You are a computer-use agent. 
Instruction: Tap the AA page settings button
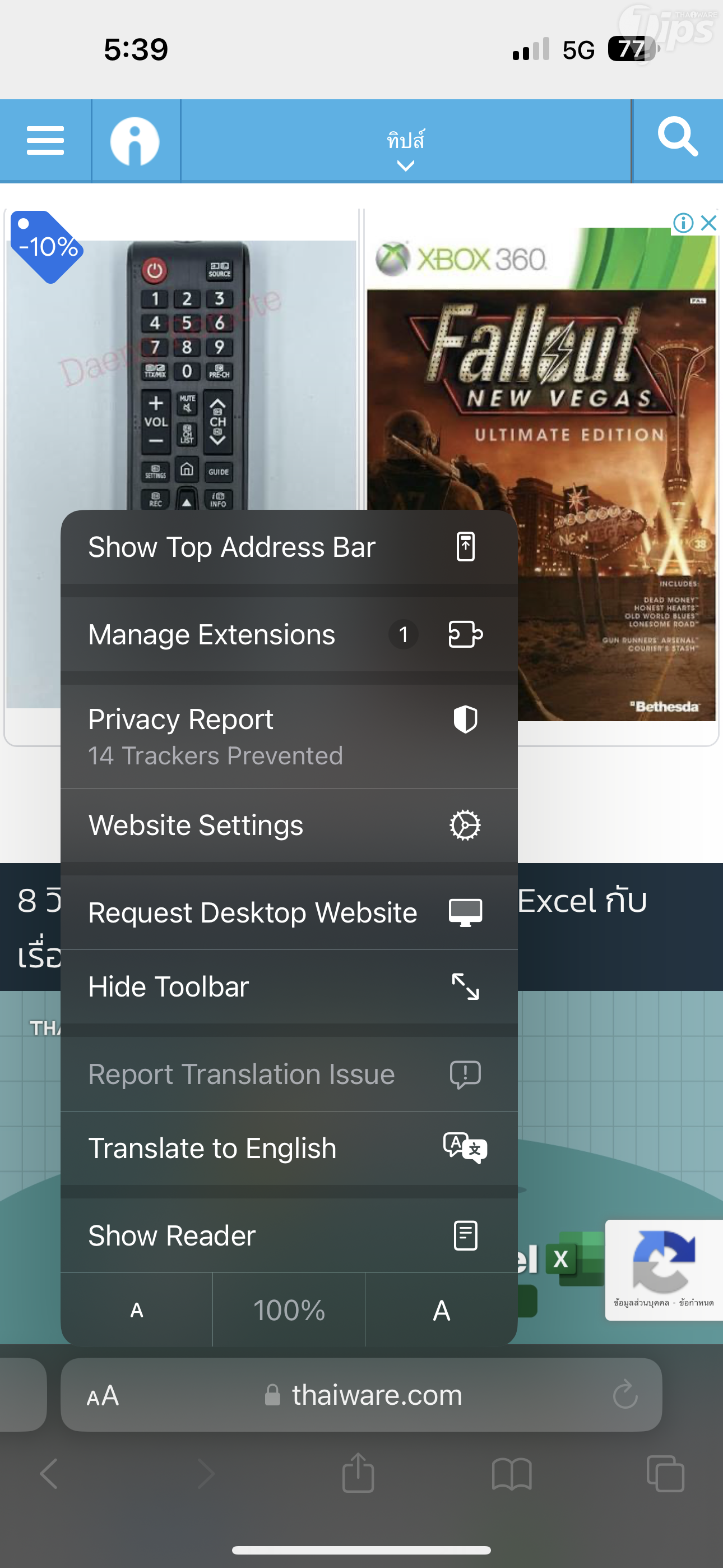pos(103,1395)
